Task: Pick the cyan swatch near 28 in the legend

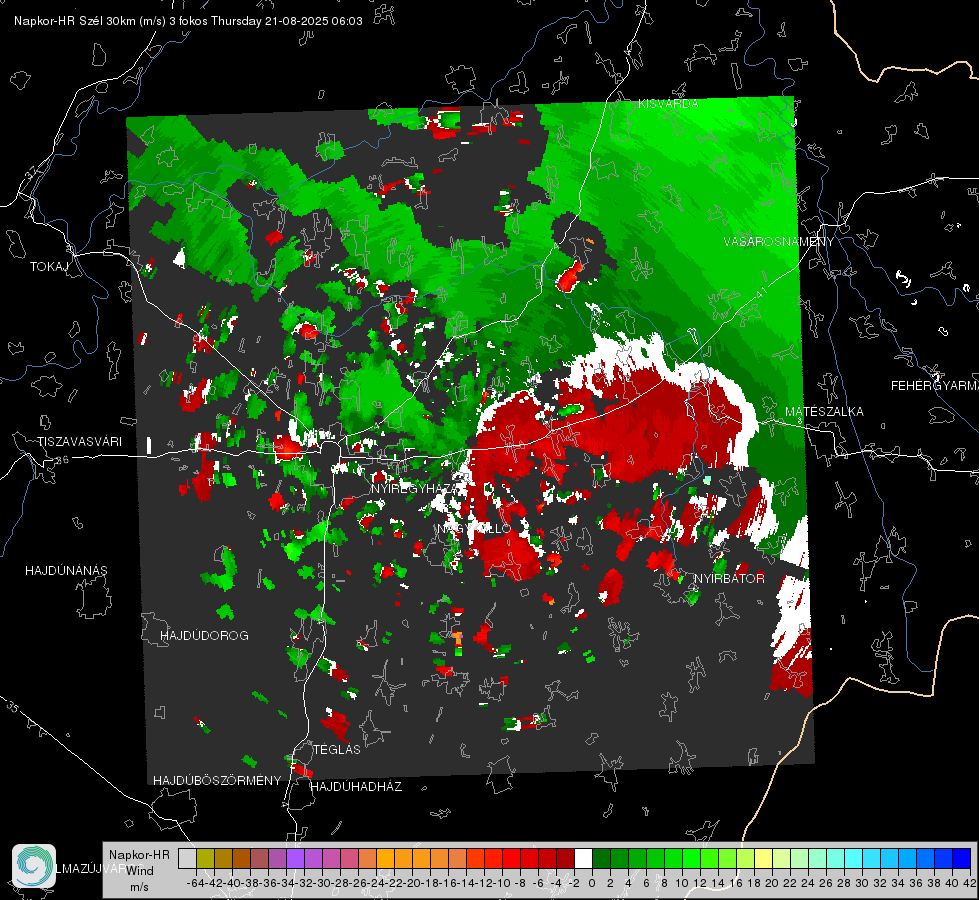Action: [x=854, y=858]
